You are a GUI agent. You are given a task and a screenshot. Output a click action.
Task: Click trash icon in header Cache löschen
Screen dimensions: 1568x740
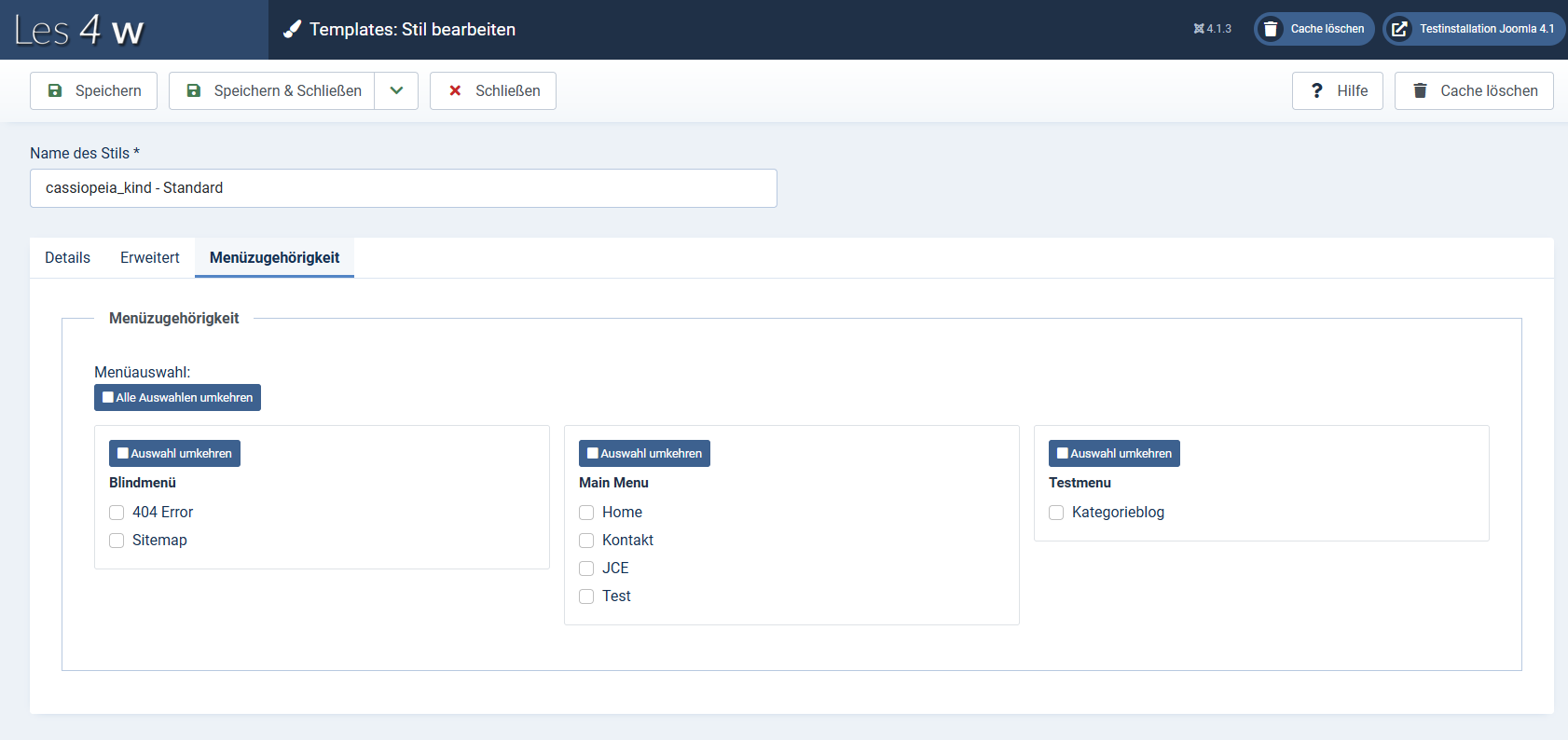[x=1270, y=29]
